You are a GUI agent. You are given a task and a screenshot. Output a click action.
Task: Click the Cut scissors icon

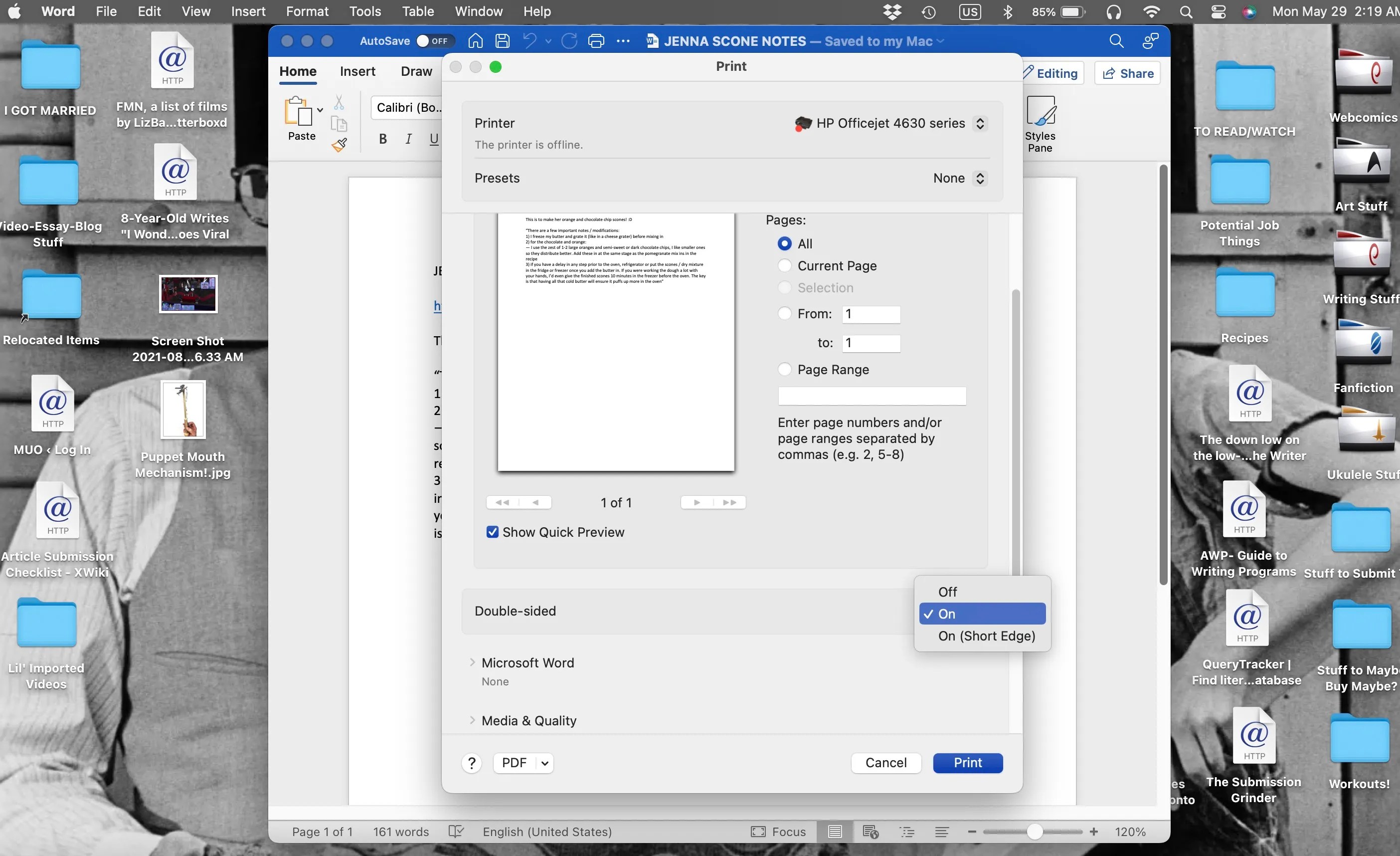tap(339, 101)
